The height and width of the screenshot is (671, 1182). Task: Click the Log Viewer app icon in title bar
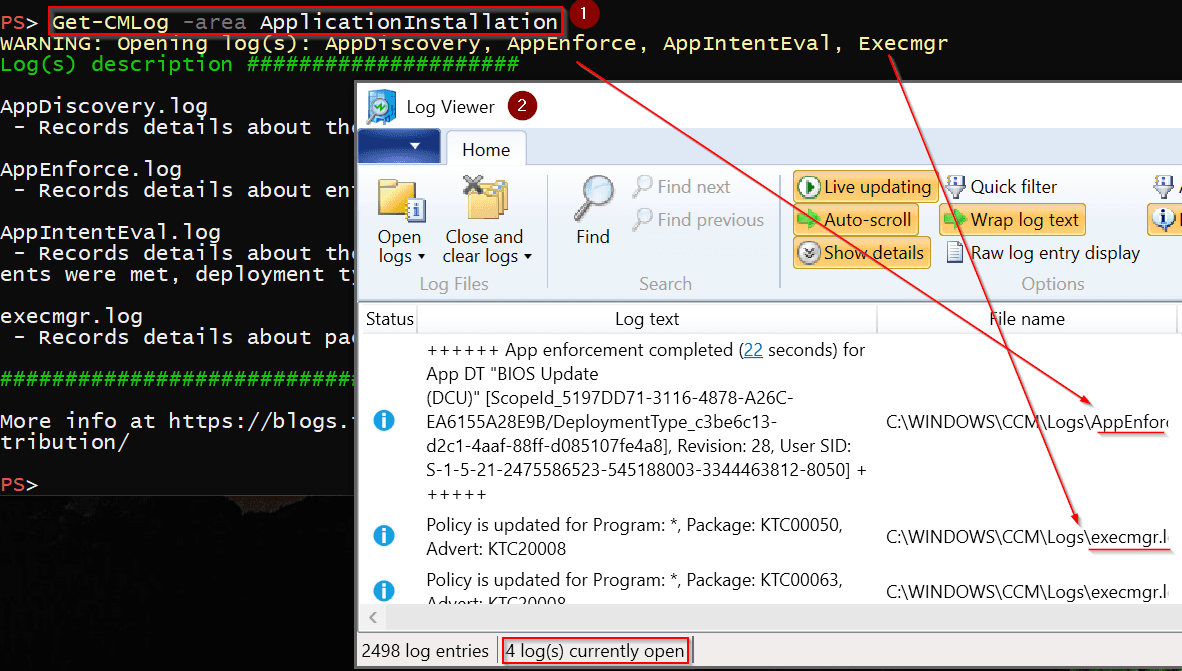(x=382, y=107)
